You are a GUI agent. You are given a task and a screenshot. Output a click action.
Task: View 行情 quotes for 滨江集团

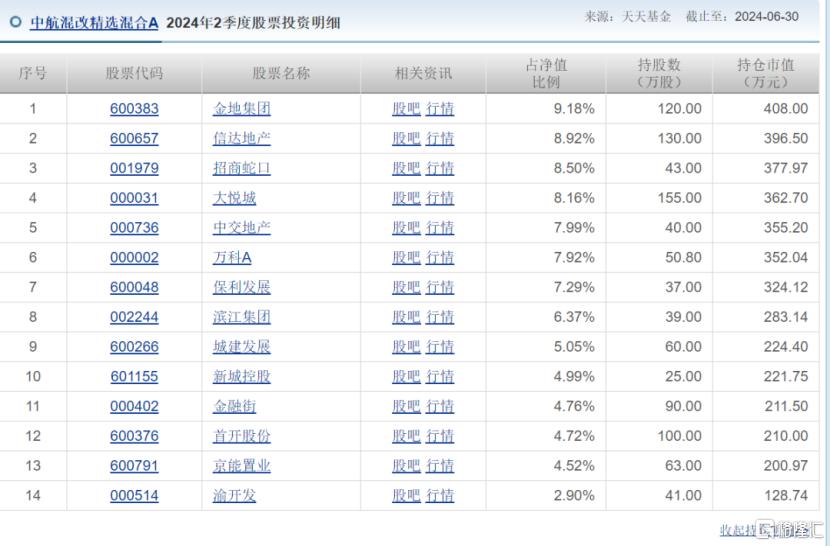point(440,317)
